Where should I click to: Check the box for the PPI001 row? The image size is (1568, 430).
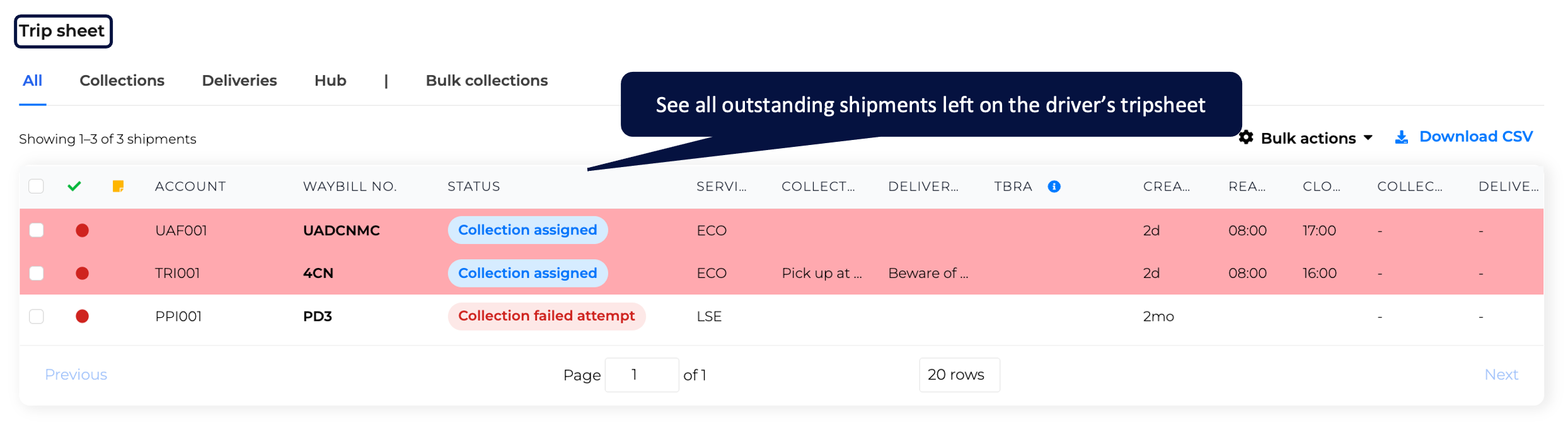[37, 316]
